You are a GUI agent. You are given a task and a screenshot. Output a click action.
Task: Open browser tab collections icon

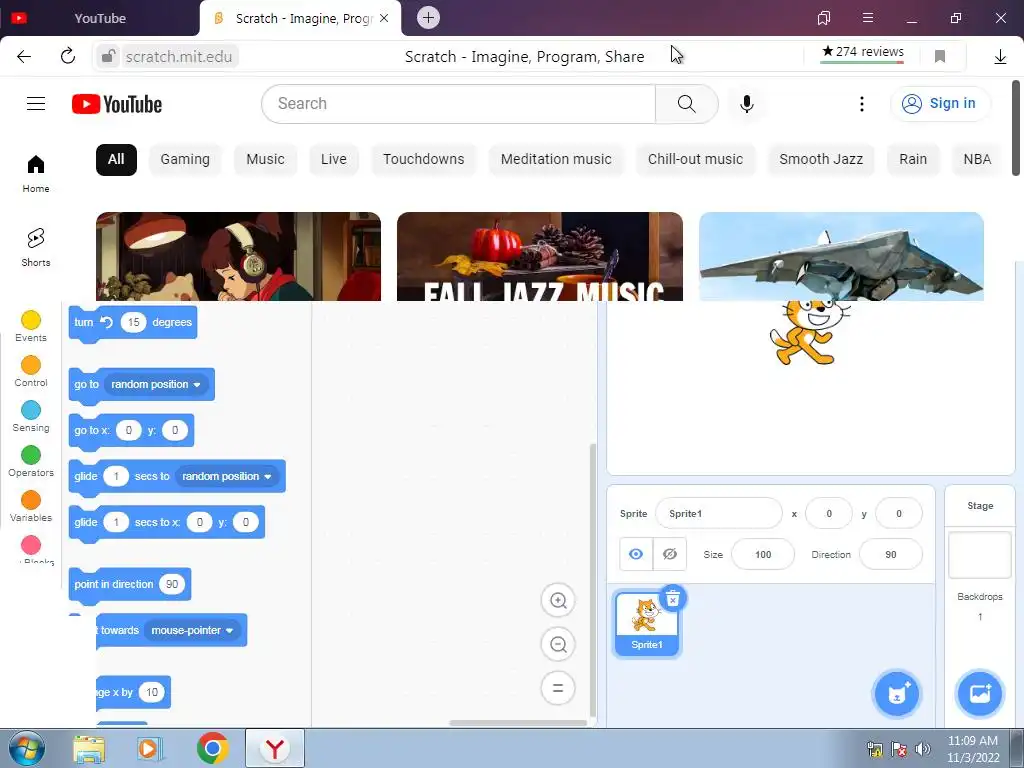[824, 18]
